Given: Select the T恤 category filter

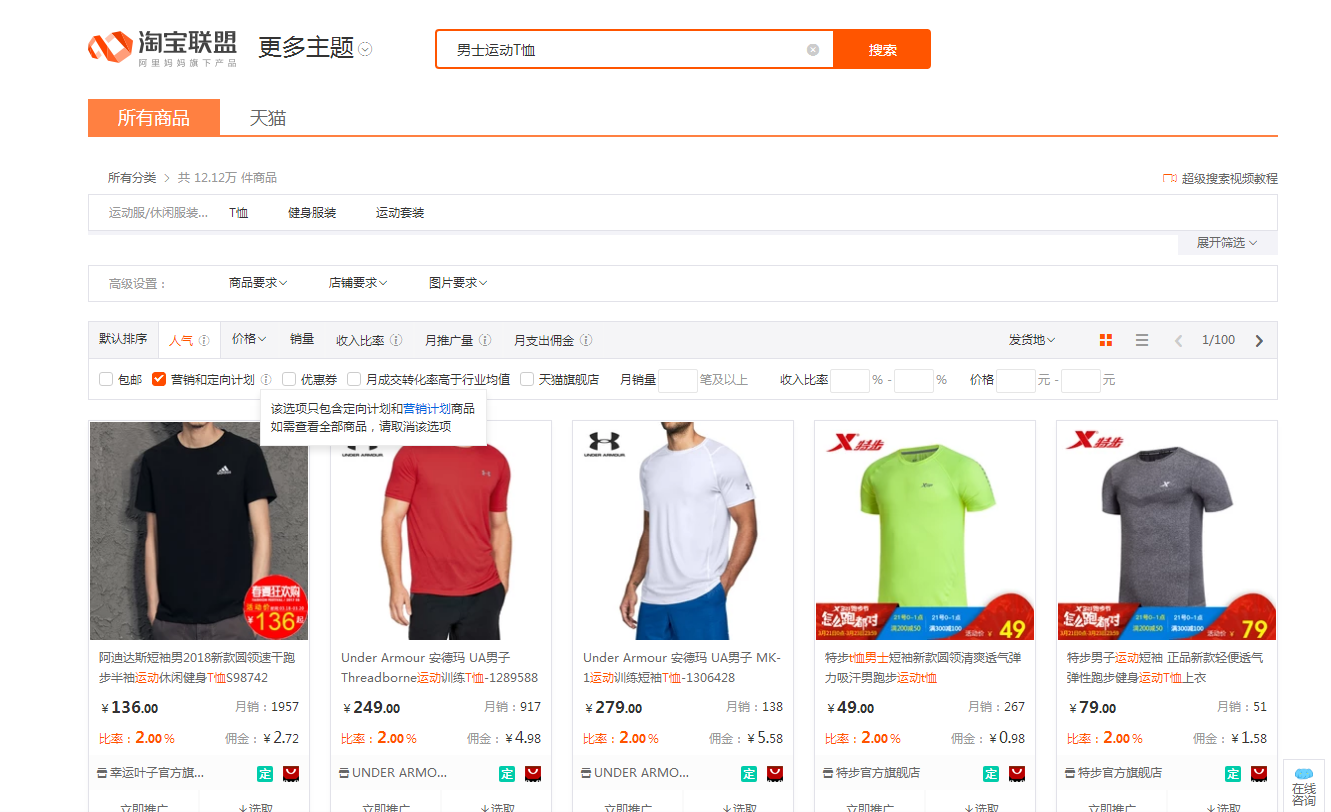Looking at the screenshot, I should [238, 213].
